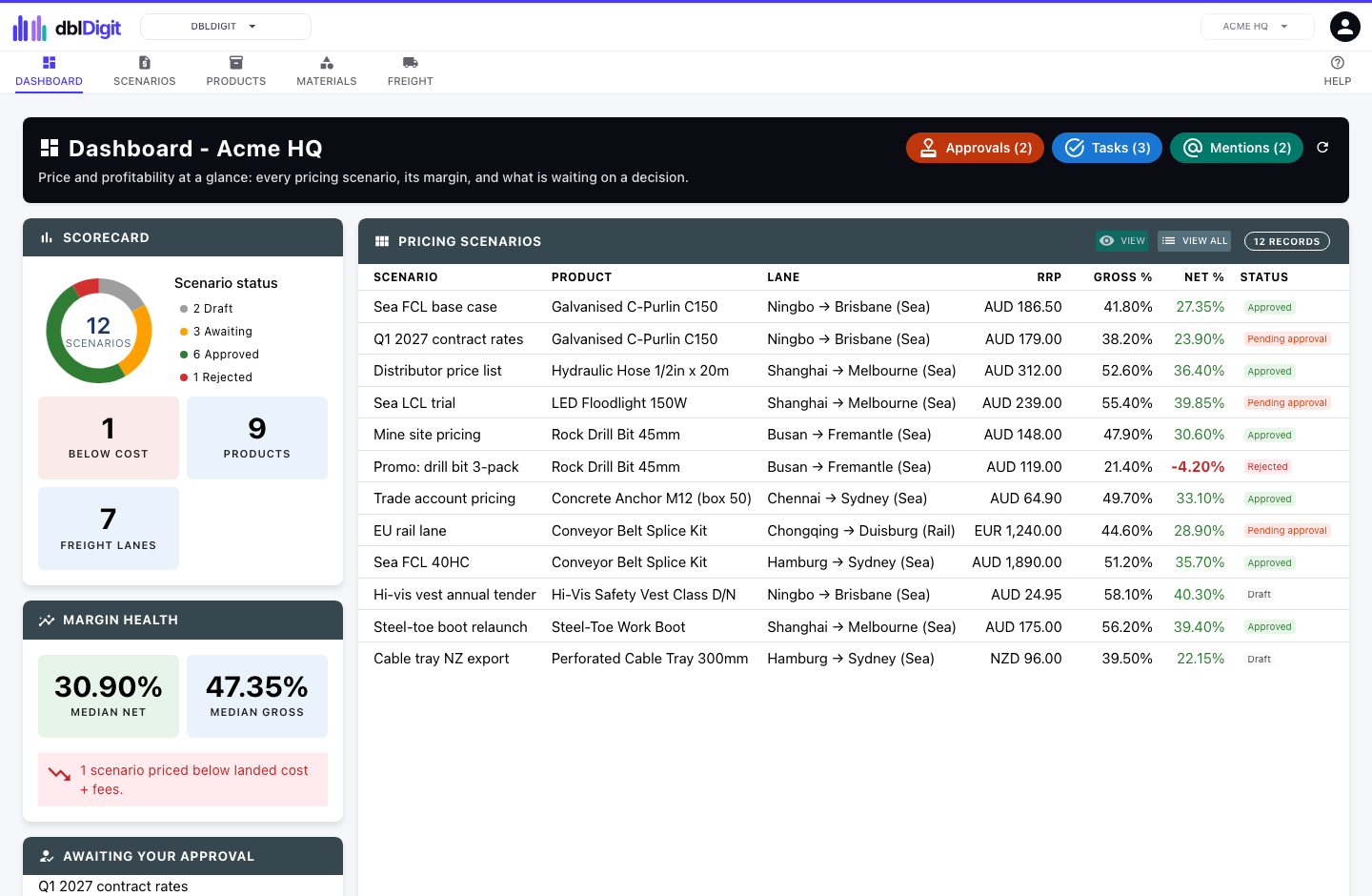Image resolution: width=1372 pixels, height=896 pixels.
Task: Refresh the dashboard with the reload icon
Action: point(1322,148)
